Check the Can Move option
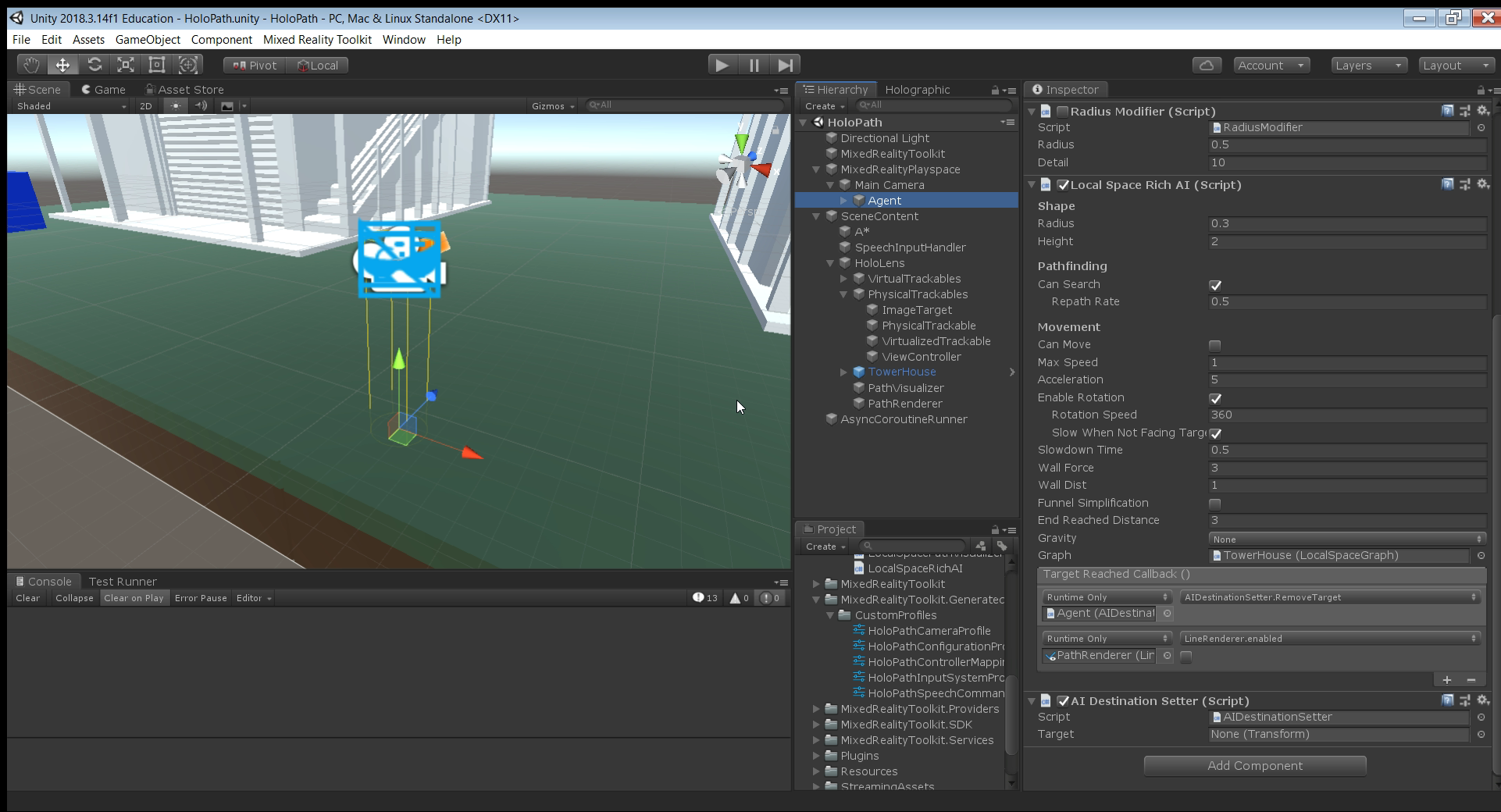 coord(1214,345)
